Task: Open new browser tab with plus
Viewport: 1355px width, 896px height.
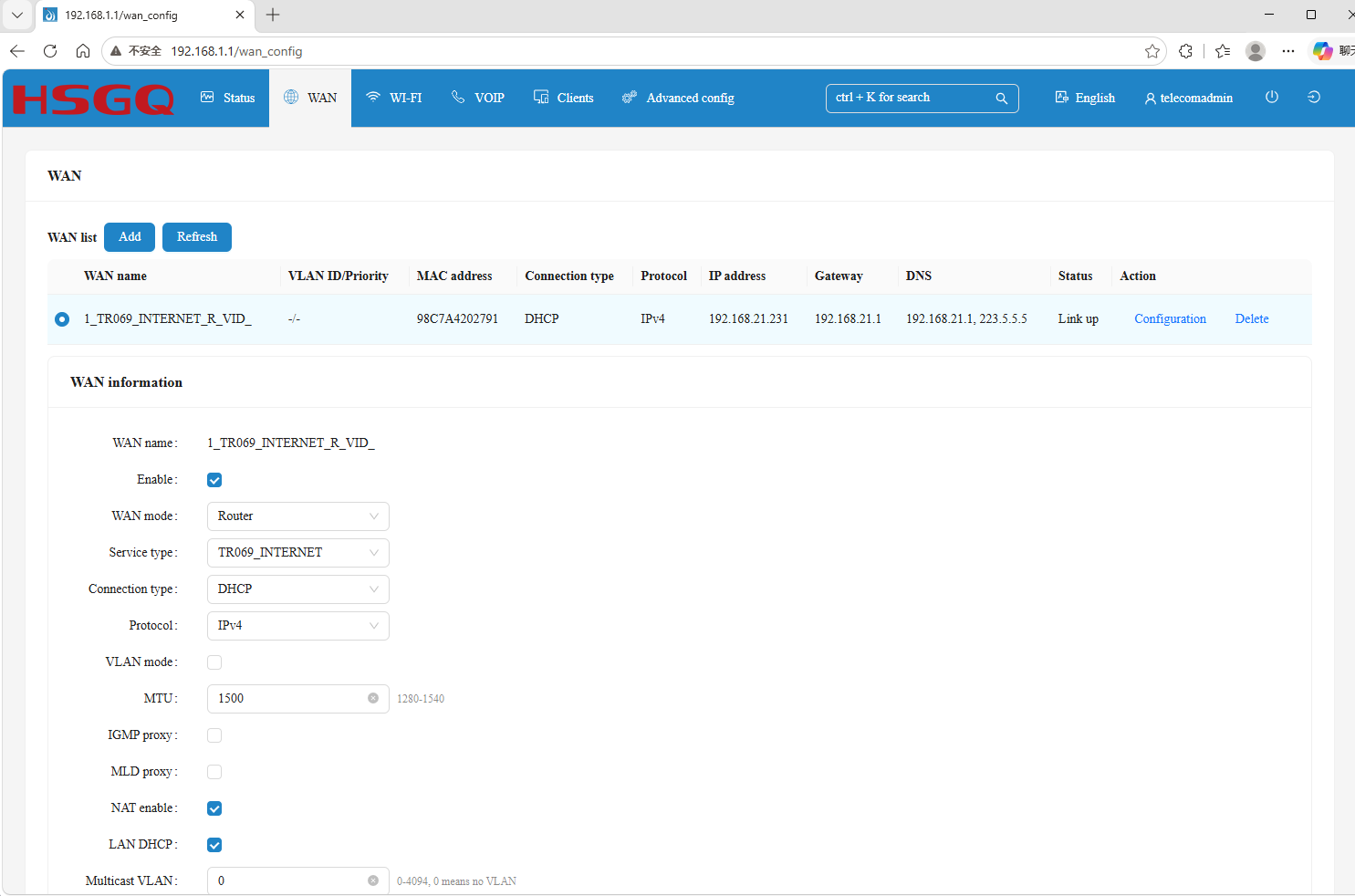Action: pos(273,15)
